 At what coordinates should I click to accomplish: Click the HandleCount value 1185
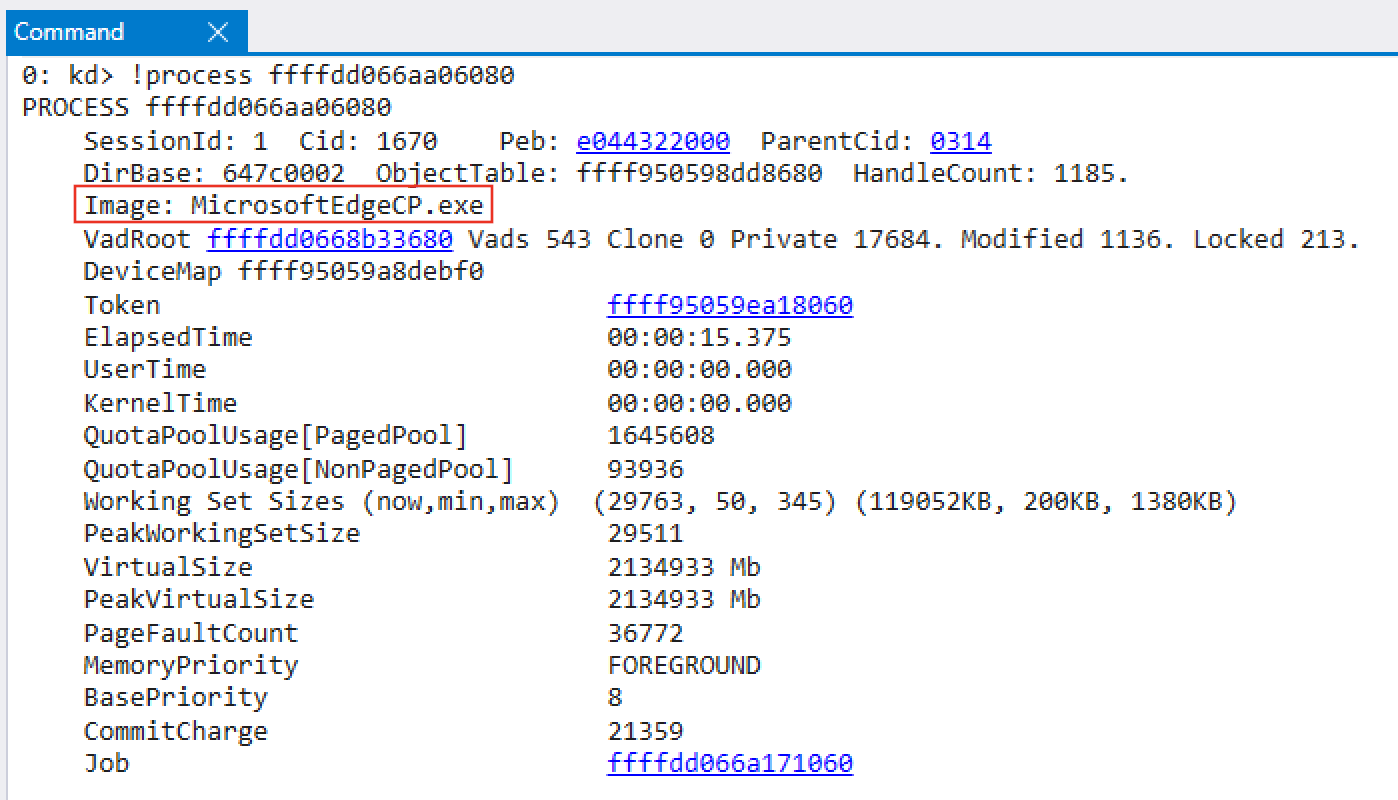click(1091, 174)
